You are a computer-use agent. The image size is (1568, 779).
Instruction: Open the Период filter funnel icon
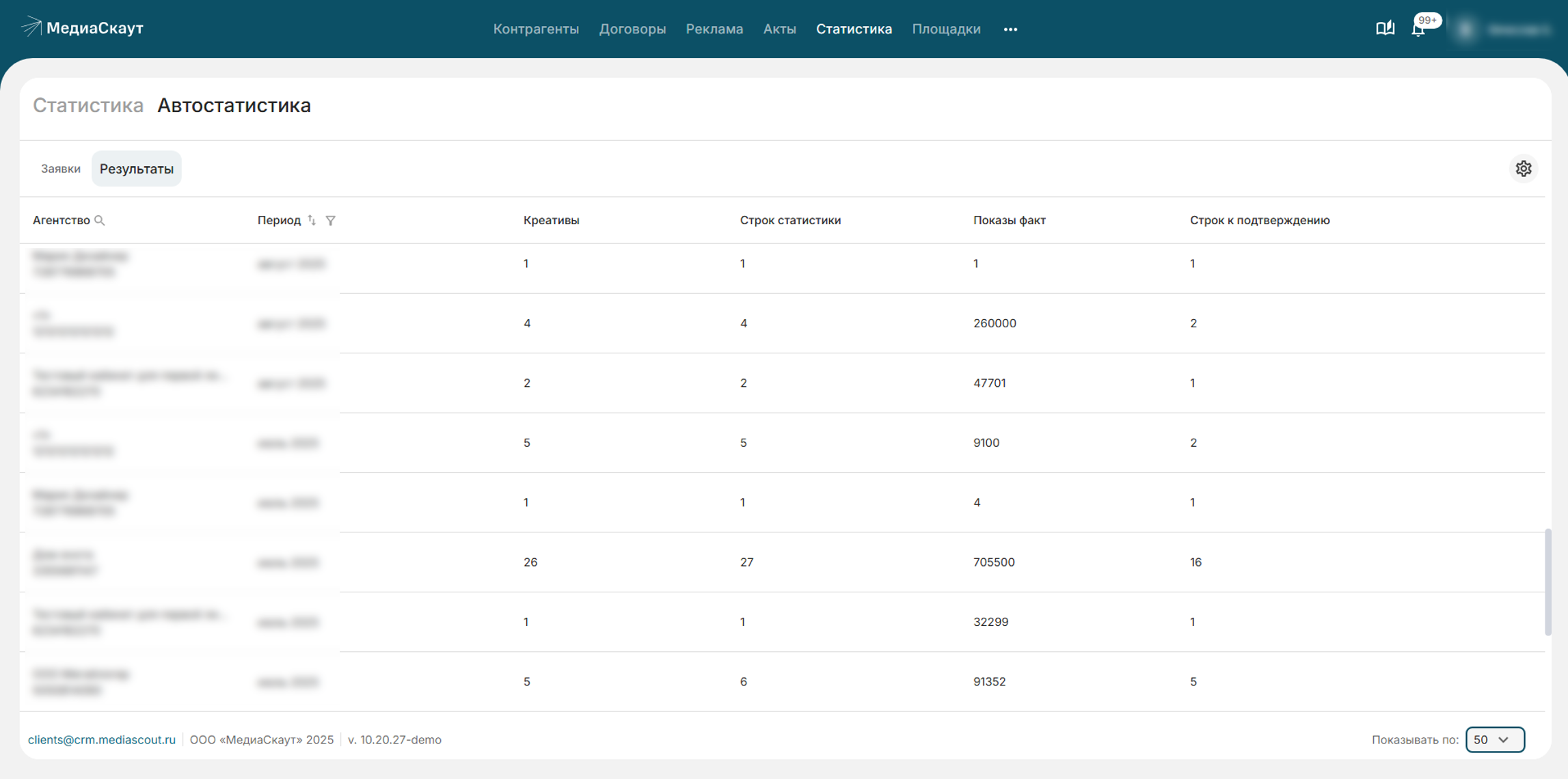coord(331,220)
